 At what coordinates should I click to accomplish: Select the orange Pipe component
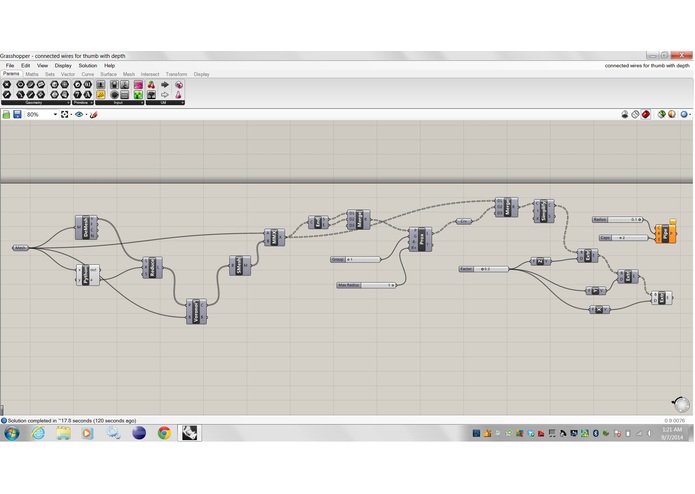[x=666, y=234]
